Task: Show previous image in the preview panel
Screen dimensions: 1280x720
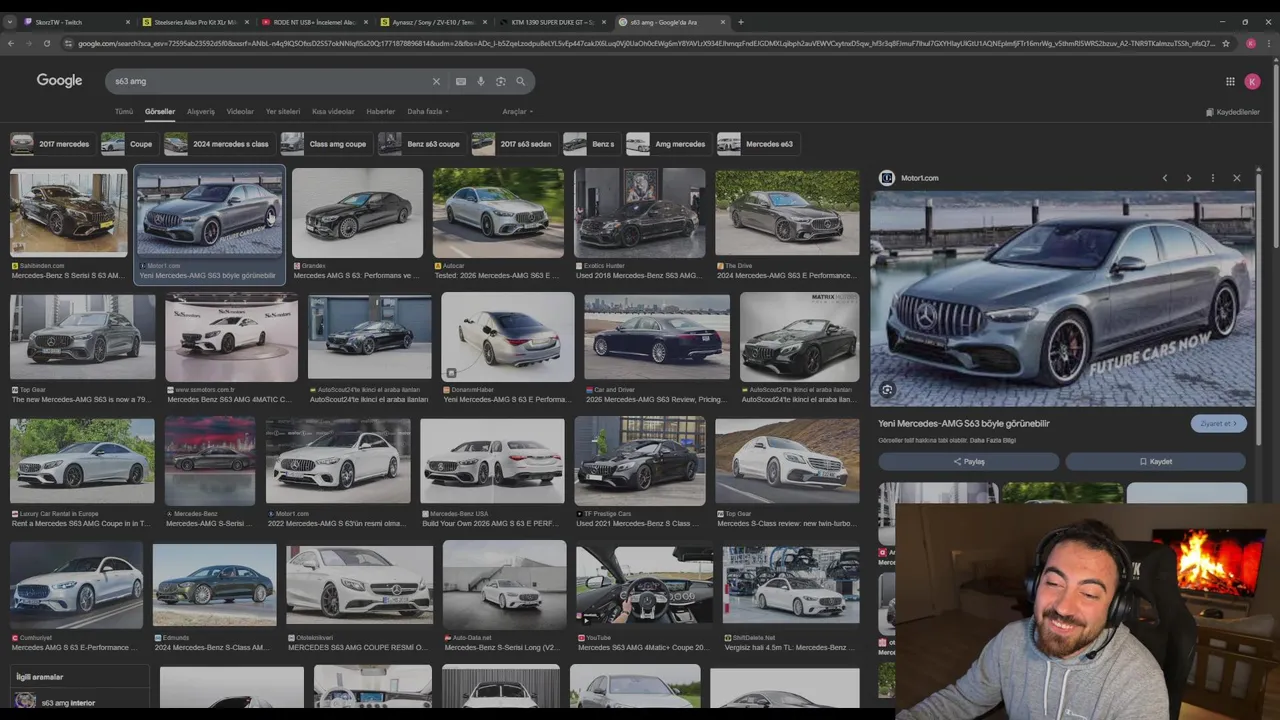Action: pos(1164,178)
